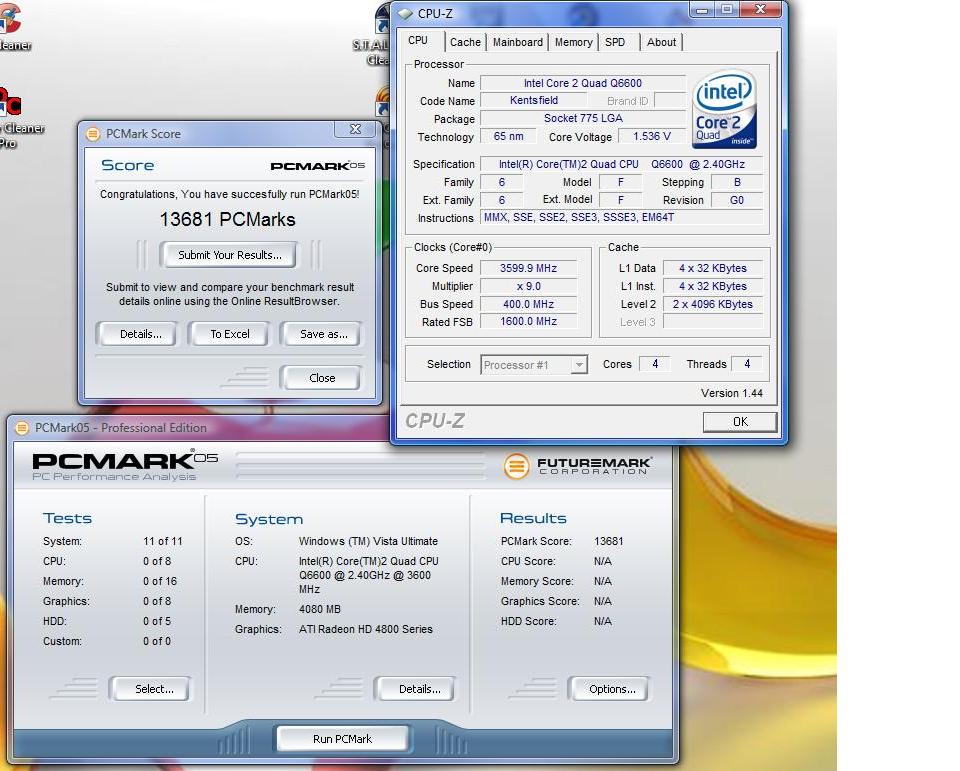Click the Memory tests count 0 of 16
Image resolution: width=960 pixels, height=771 pixels.
pos(160,581)
